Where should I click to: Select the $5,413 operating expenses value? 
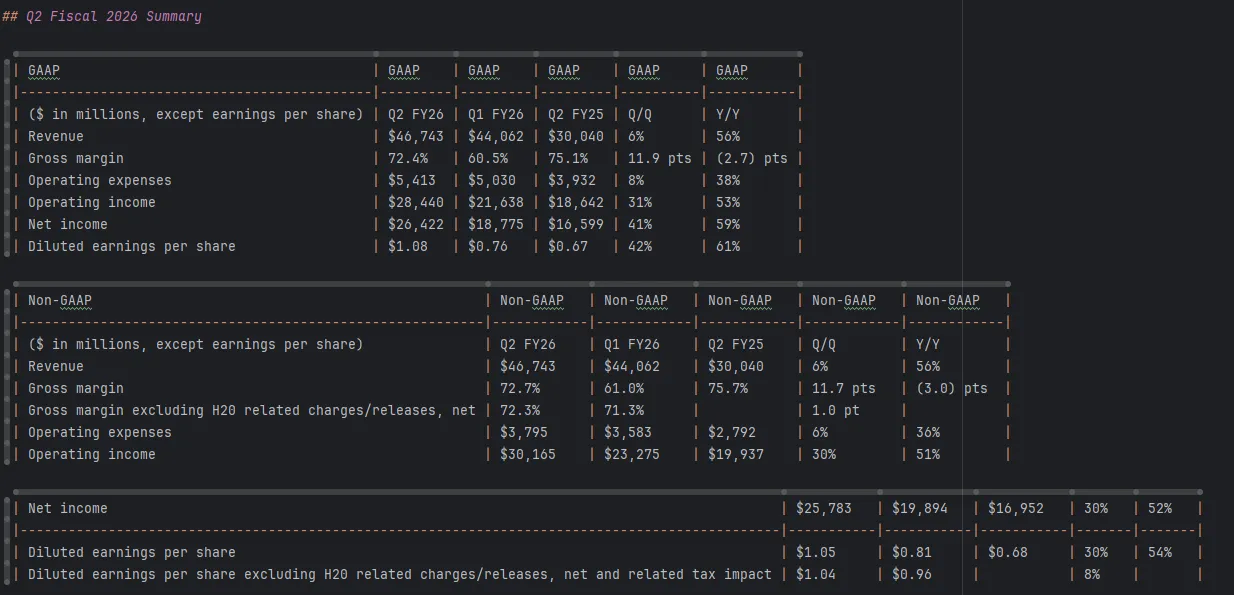coord(412,180)
